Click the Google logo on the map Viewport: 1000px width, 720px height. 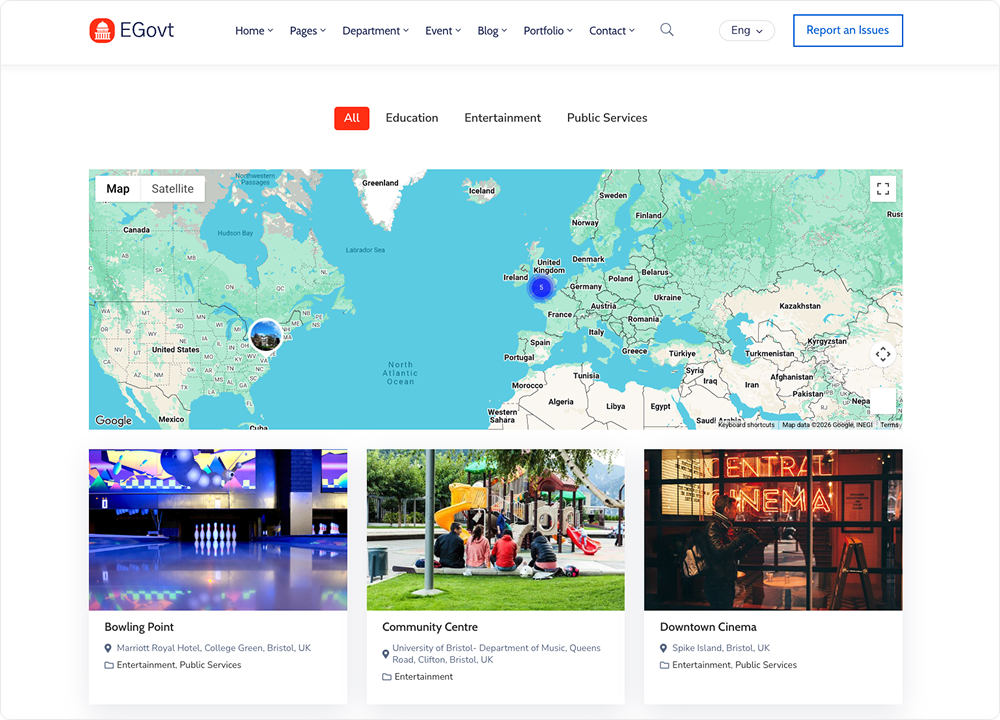point(114,420)
